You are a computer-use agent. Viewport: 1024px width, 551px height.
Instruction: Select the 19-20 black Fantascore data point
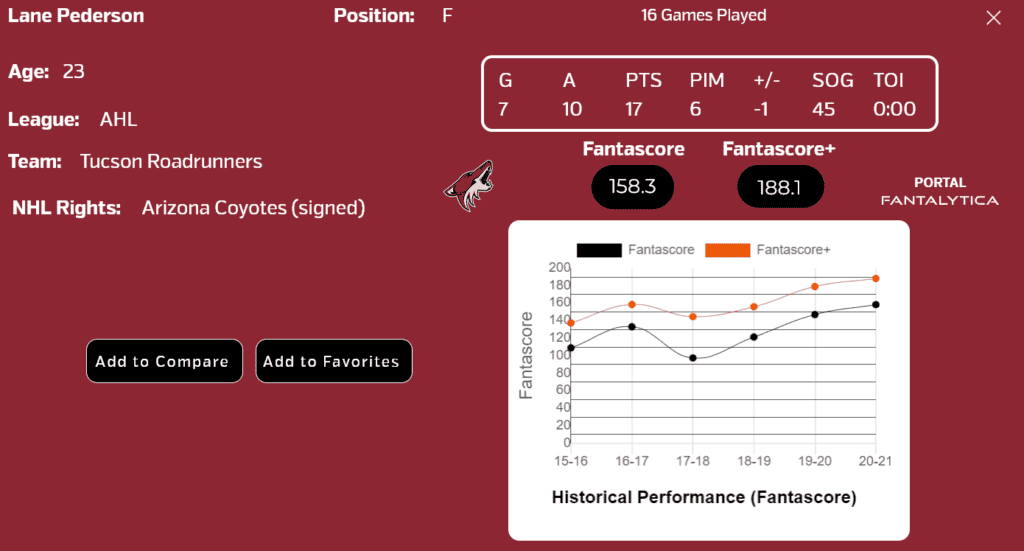815,315
